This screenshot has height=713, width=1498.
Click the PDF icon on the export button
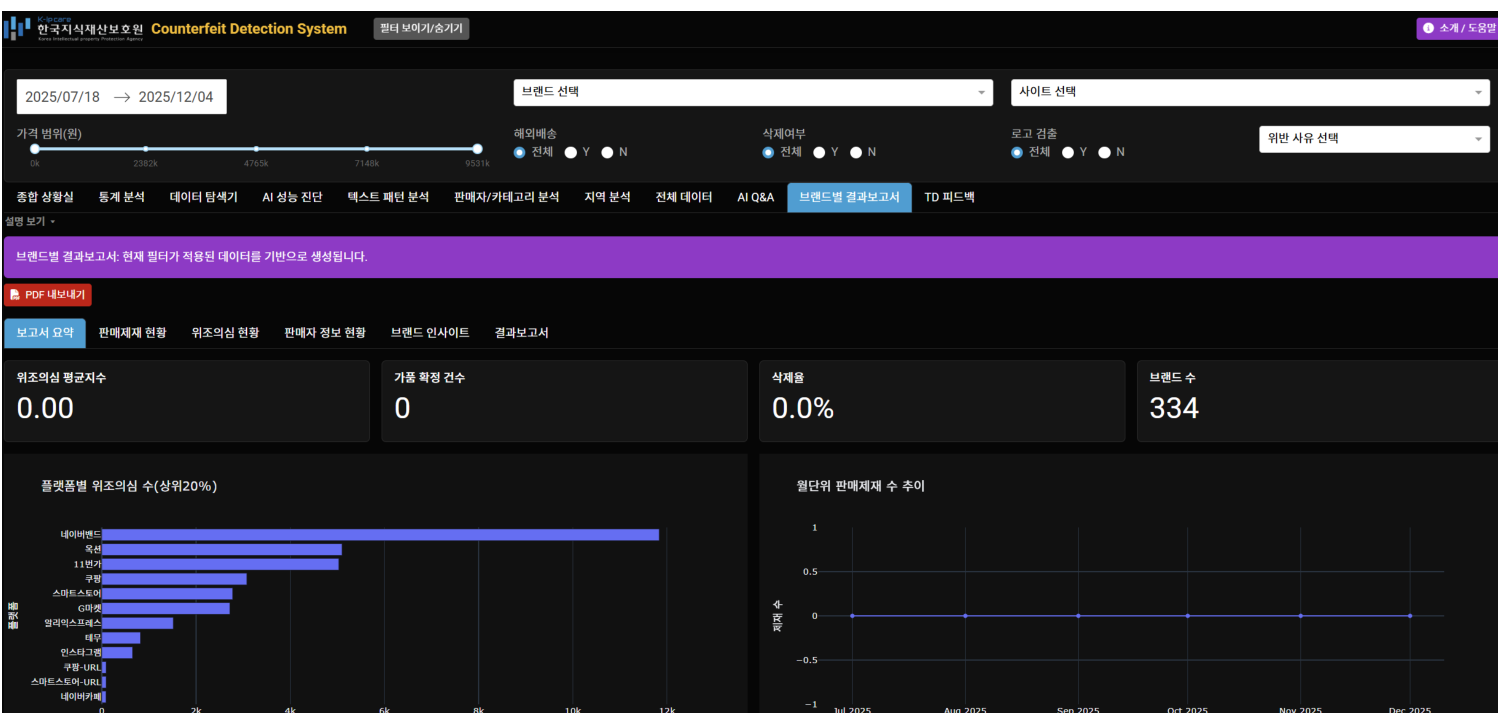[x=14, y=294]
